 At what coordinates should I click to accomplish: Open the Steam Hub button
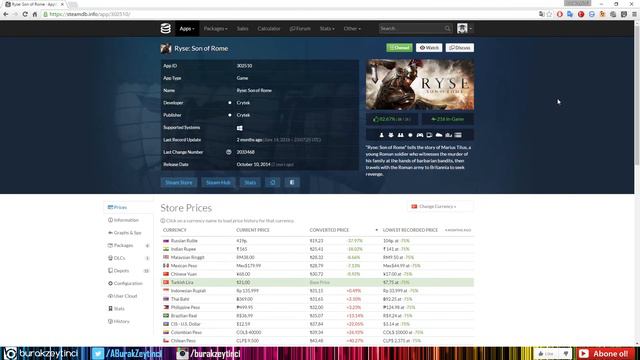[x=218, y=182]
